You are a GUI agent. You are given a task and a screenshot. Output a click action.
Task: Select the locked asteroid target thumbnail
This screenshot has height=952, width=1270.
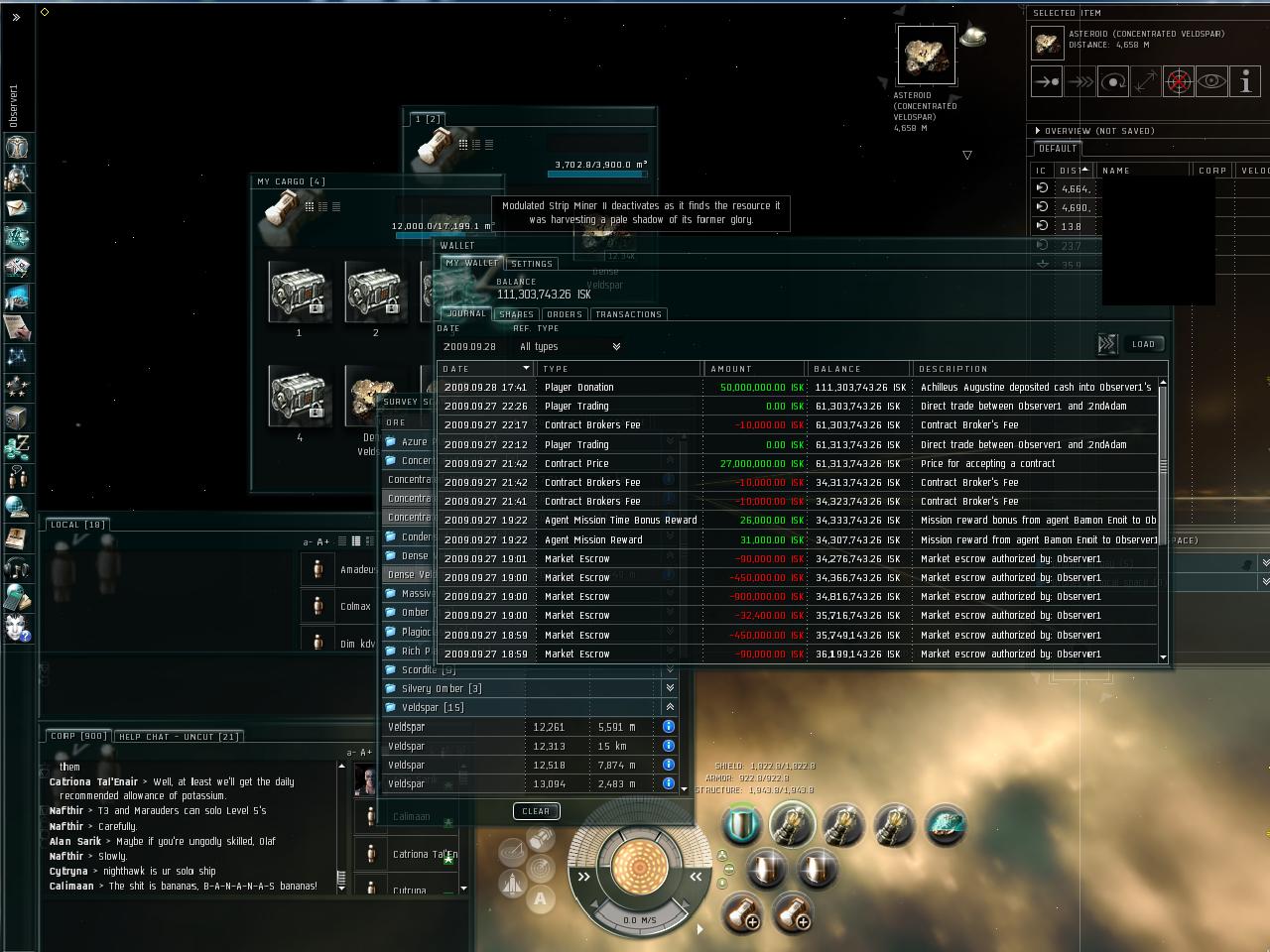pyautogui.click(x=926, y=56)
